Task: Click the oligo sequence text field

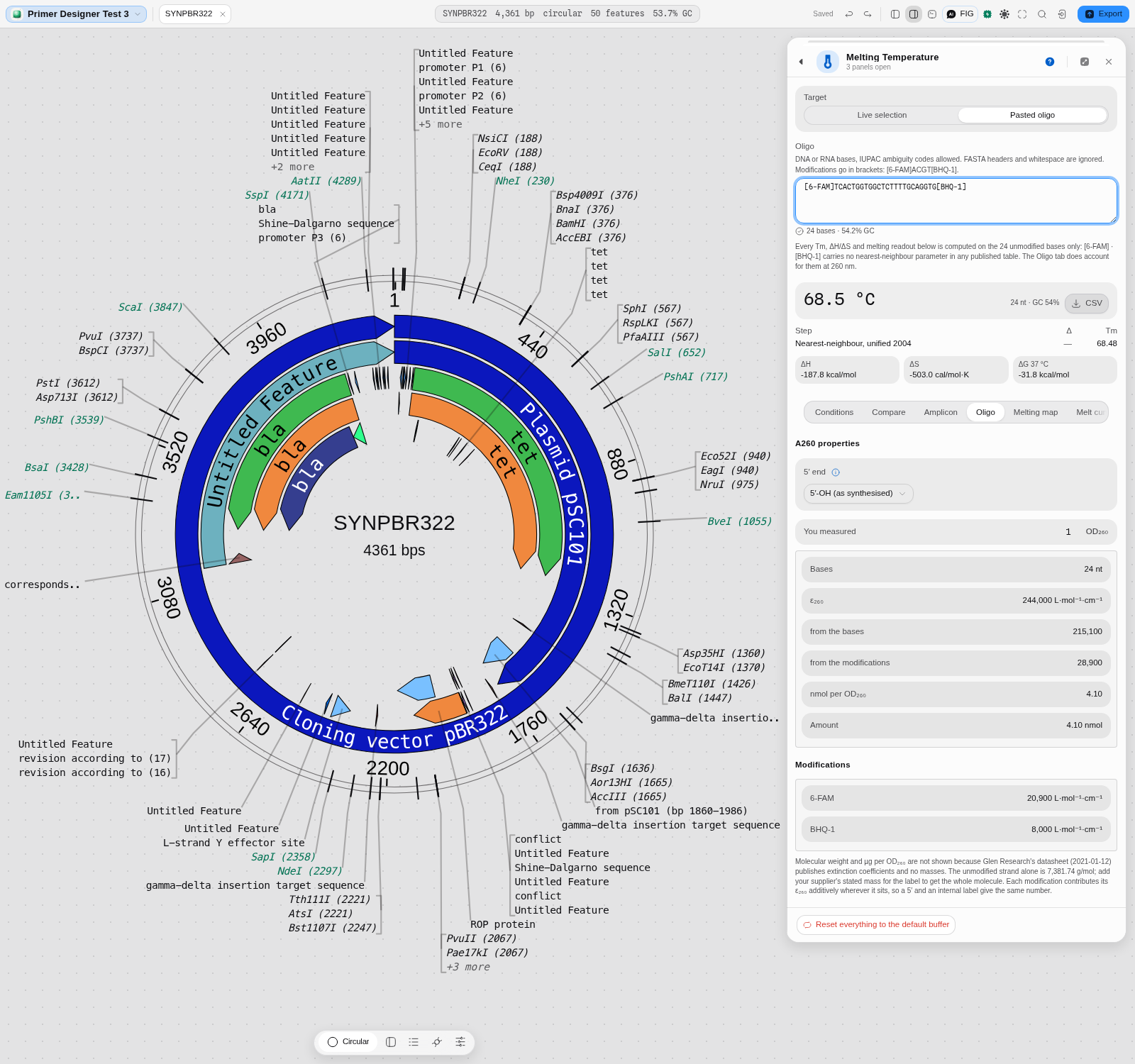Action: (956, 201)
